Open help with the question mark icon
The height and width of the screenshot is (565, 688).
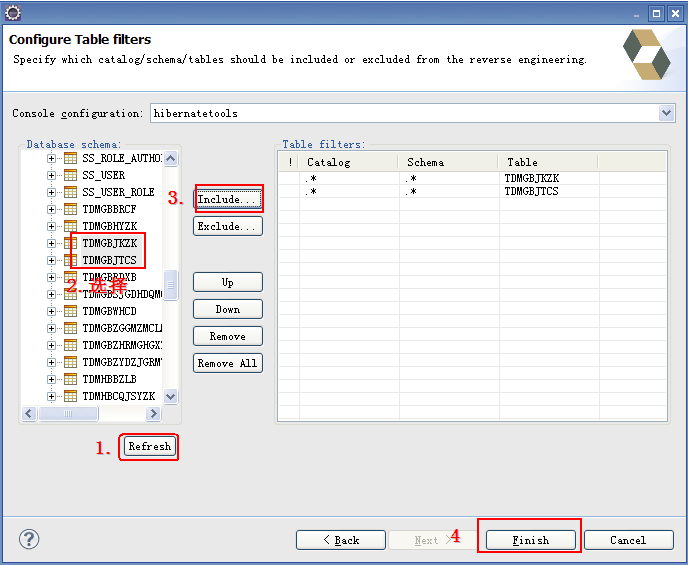tap(29, 539)
